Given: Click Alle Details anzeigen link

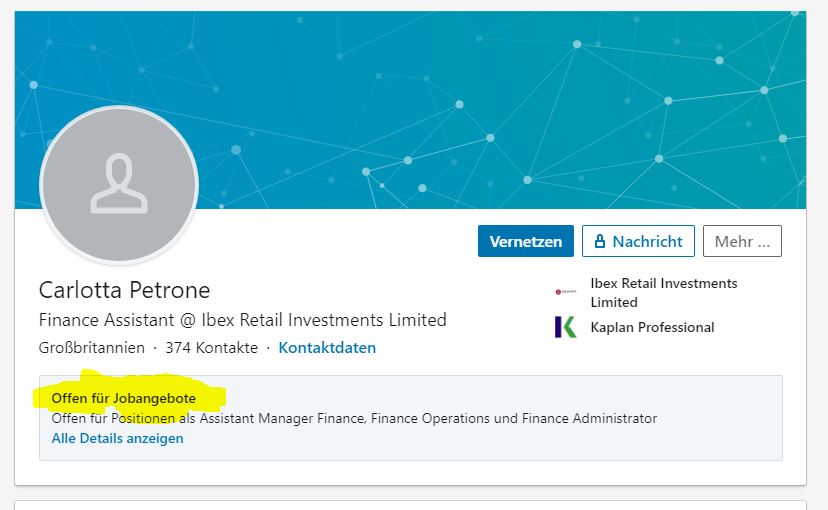Looking at the screenshot, I should [x=118, y=438].
